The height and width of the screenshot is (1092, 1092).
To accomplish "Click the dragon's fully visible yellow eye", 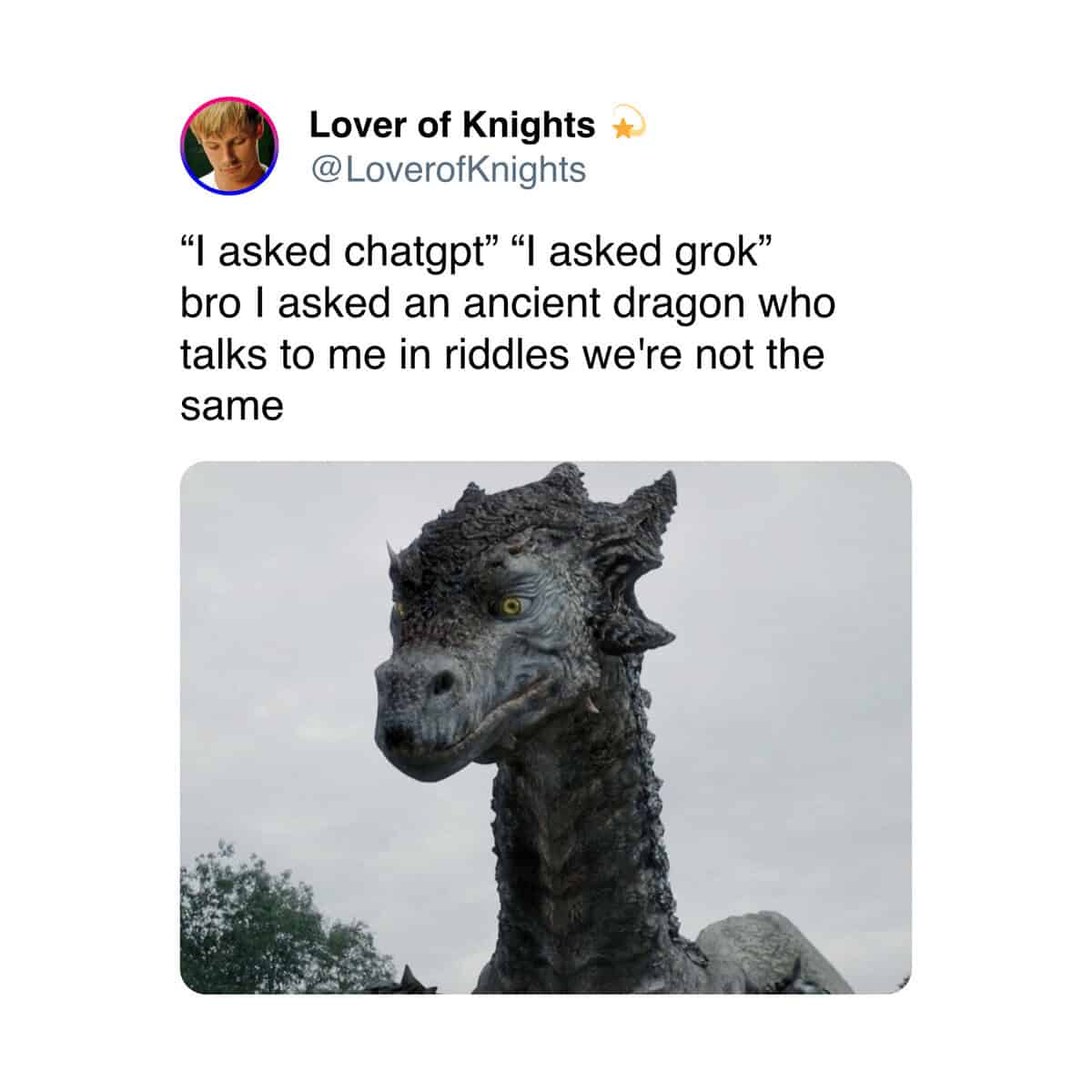I will click(511, 606).
